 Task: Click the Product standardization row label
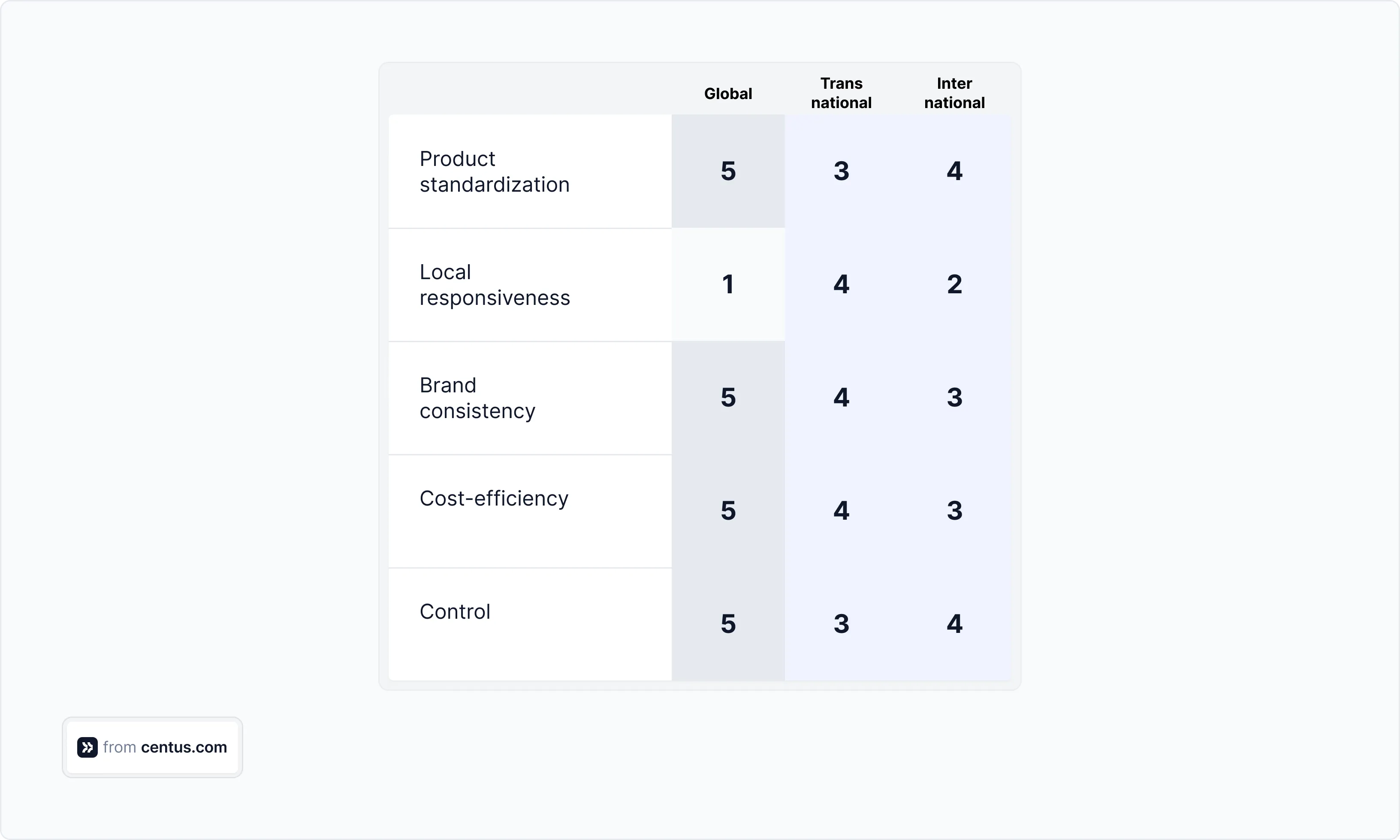494,172
